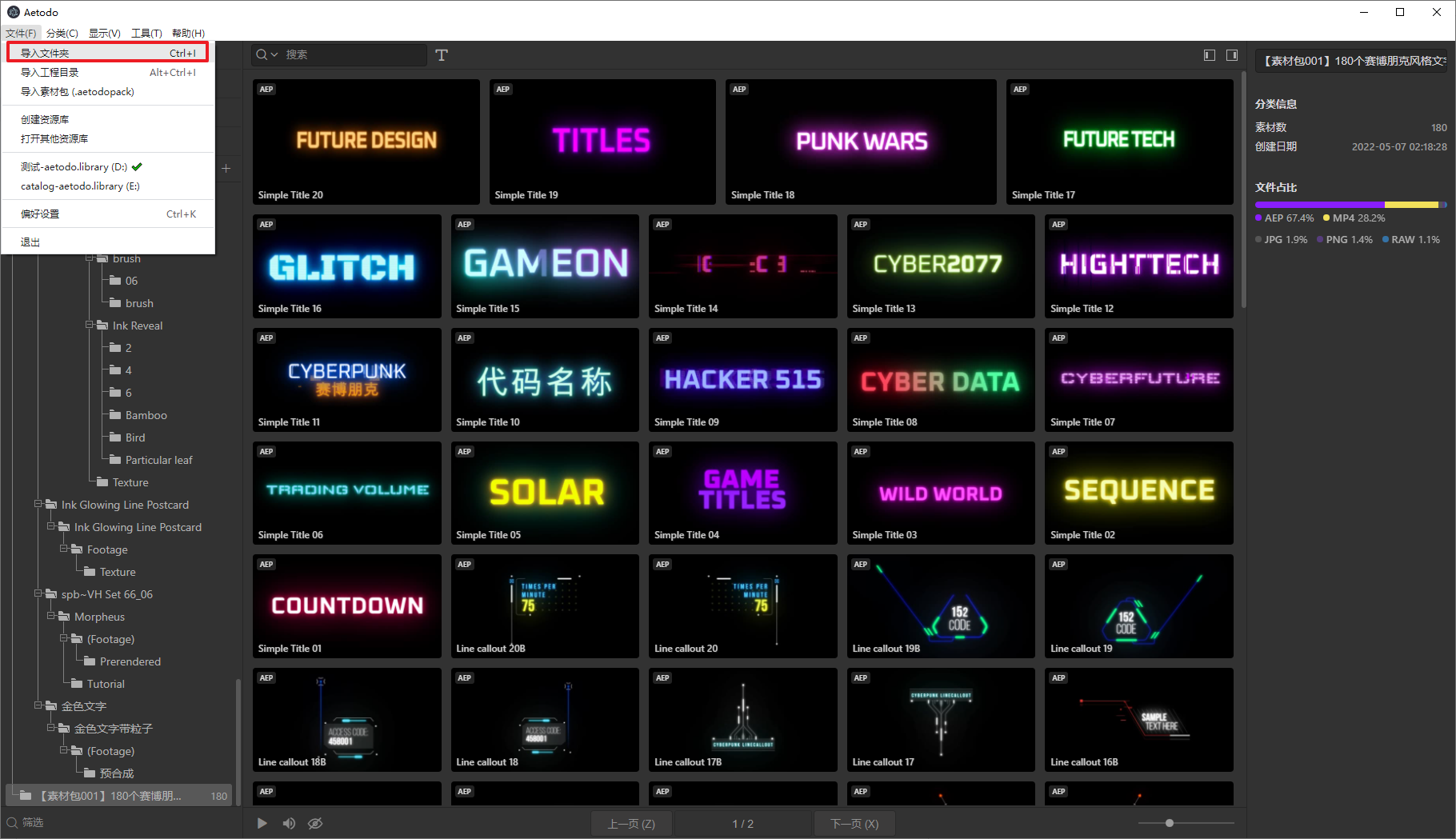Open the 帮助(H) menu
The image size is (1456, 839).
189,33
